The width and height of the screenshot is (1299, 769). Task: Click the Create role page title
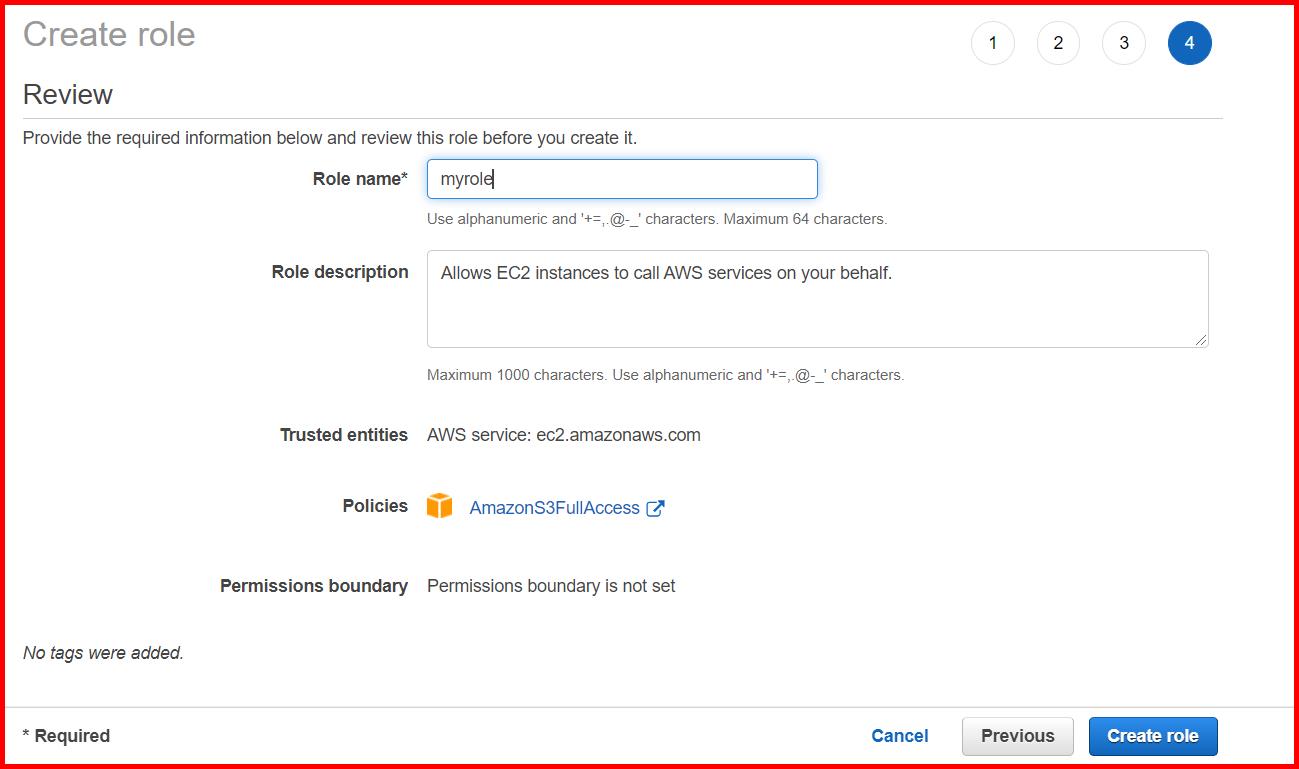point(109,33)
